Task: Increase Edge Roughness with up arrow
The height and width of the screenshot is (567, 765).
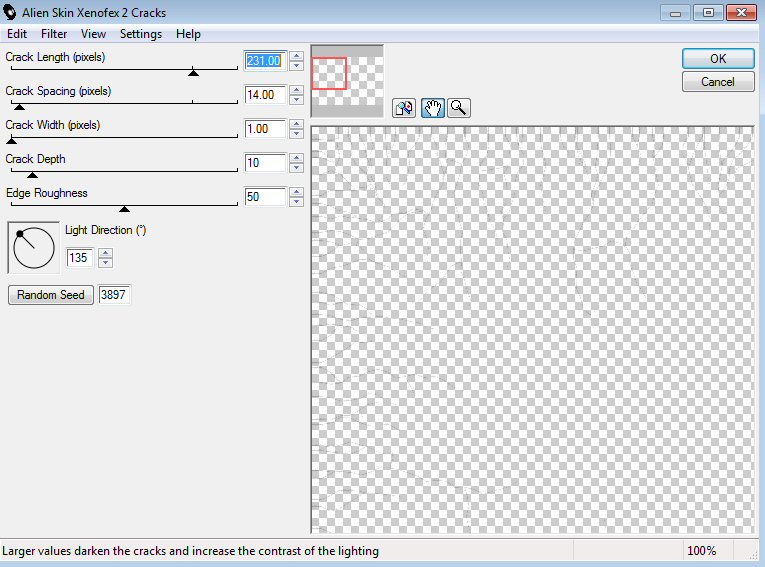Action: click(296, 192)
